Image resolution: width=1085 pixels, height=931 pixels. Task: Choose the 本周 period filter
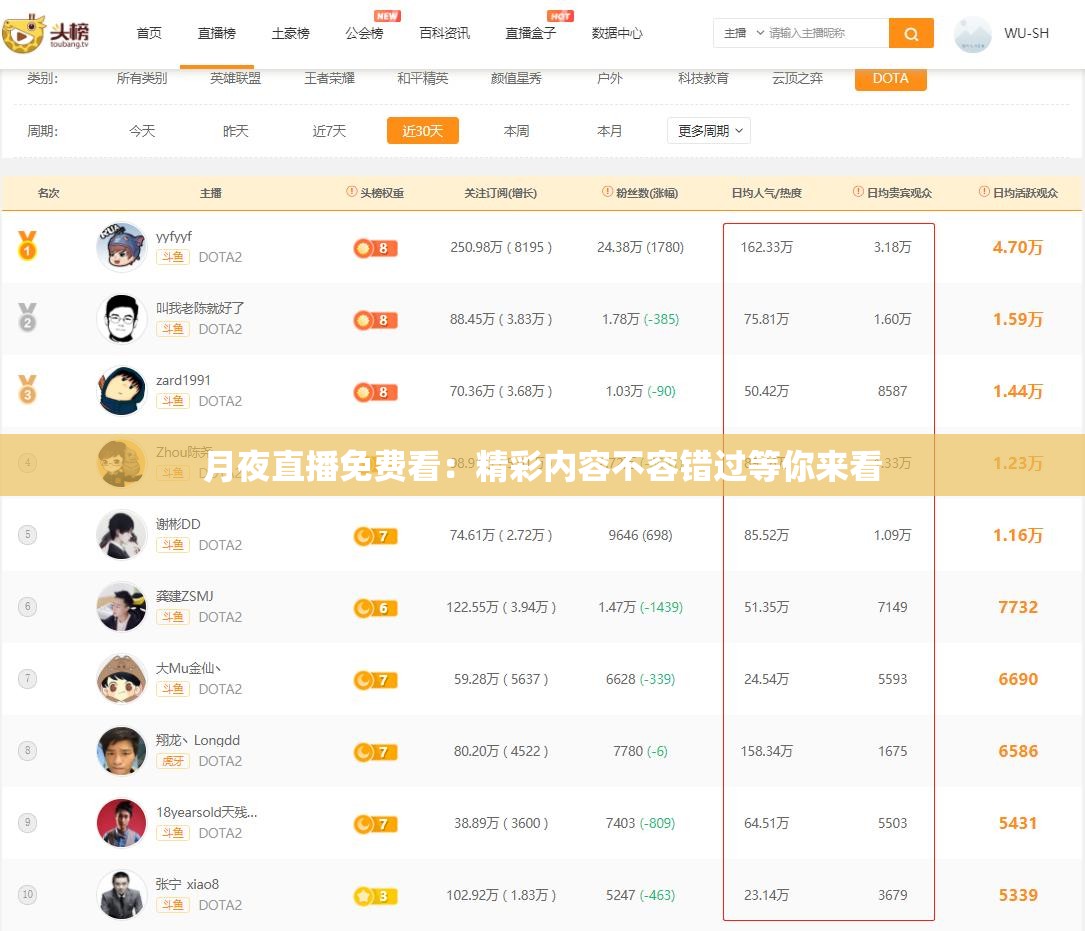[x=516, y=130]
